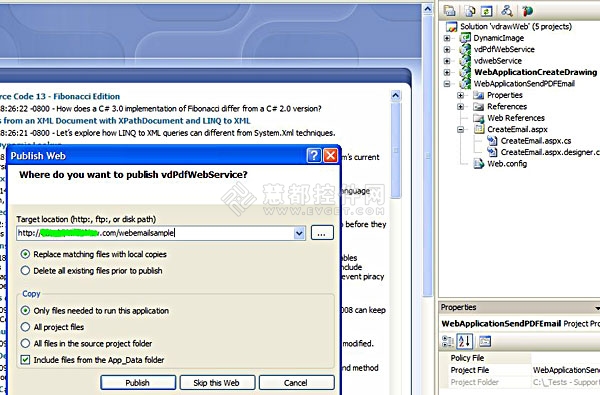The height and width of the screenshot is (395, 600).
Task: Click the Alphabetical sort icon in Properties
Action: coord(465,341)
